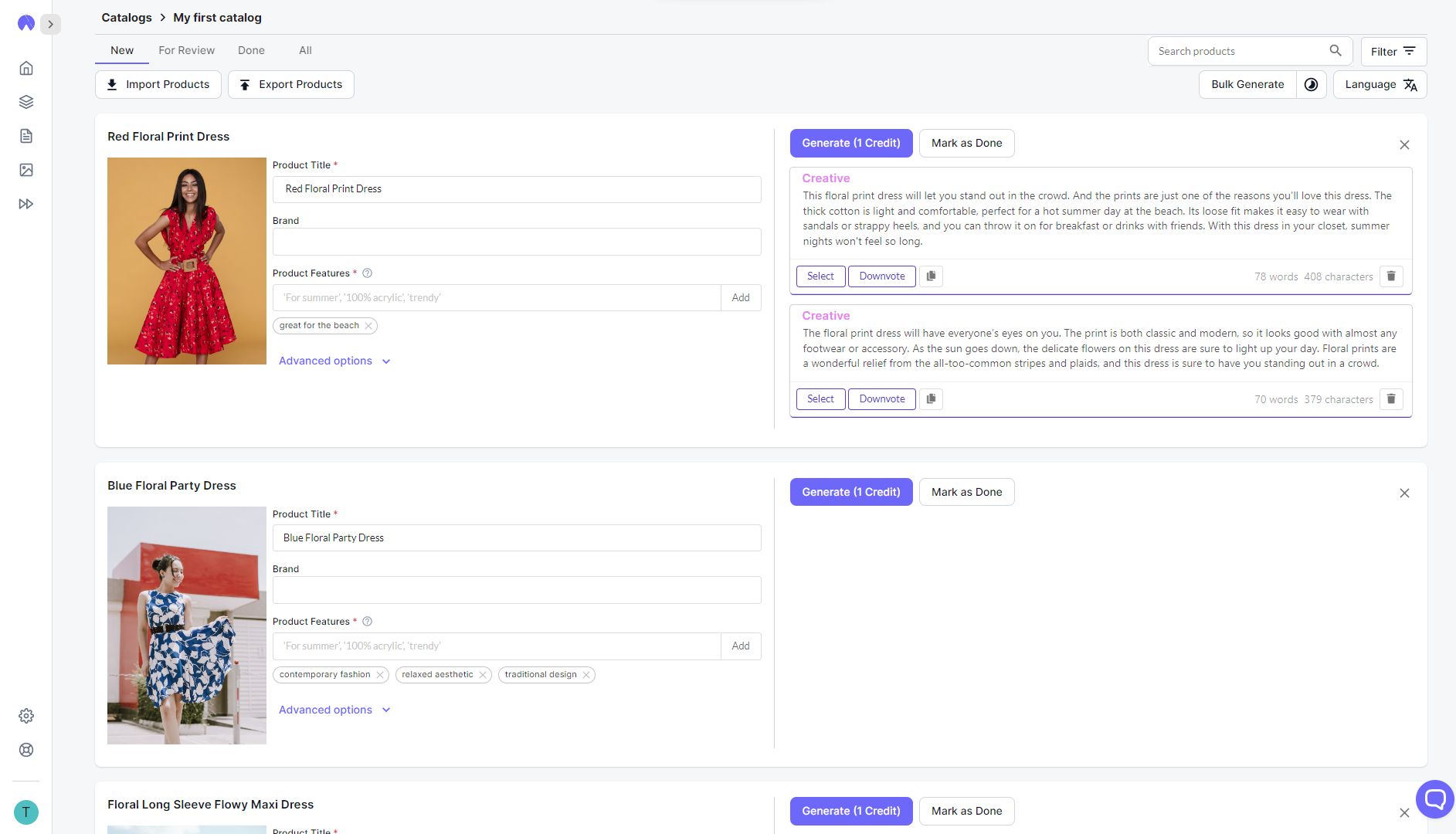Remove the 'relaxed aesthetic' tag

(x=483, y=675)
